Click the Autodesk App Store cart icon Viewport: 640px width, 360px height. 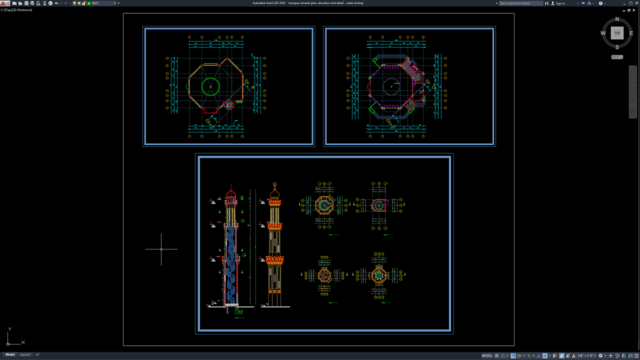583,3
